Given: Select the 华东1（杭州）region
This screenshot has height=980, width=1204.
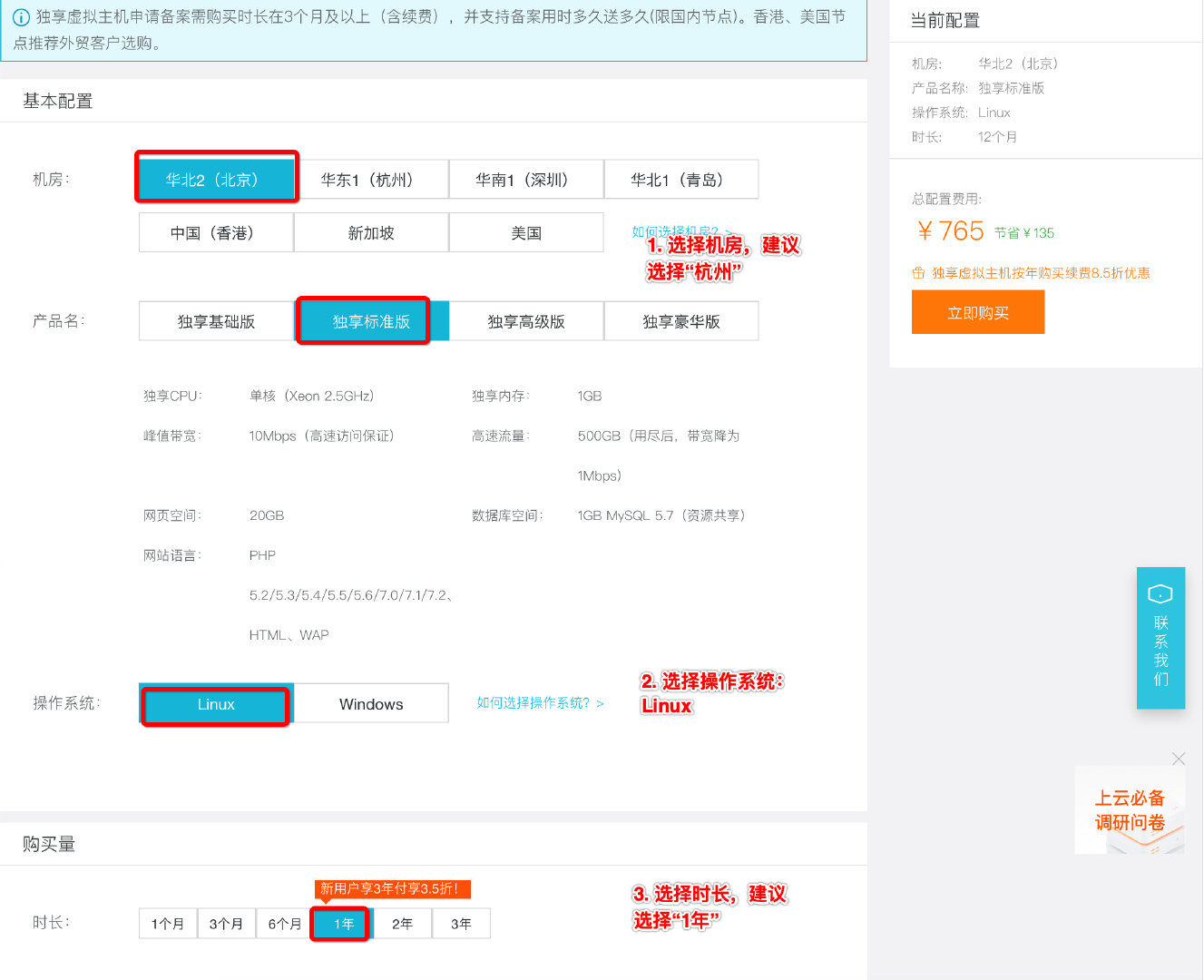Looking at the screenshot, I should point(371,179).
